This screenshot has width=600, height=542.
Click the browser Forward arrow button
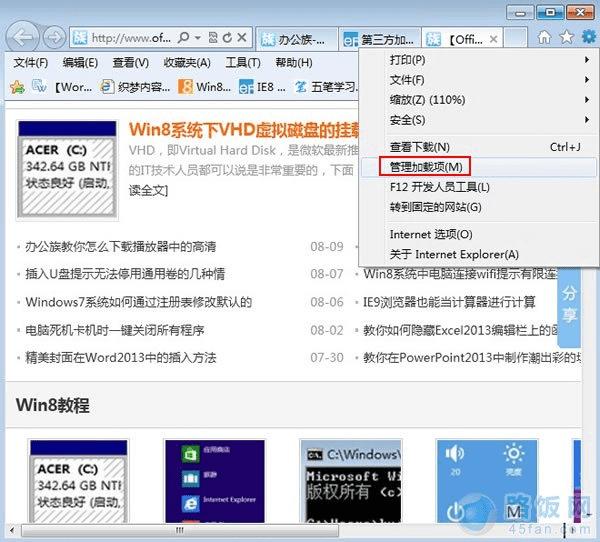[x=54, y=38]
